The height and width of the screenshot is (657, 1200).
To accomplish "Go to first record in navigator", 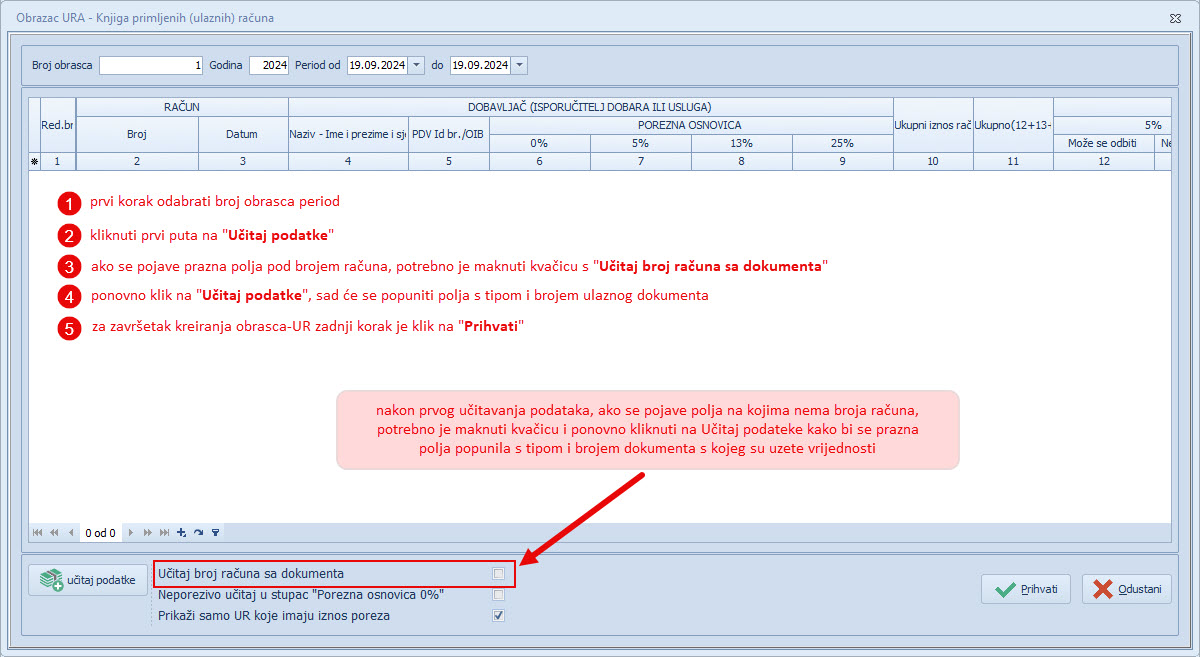I will (38, 533).
